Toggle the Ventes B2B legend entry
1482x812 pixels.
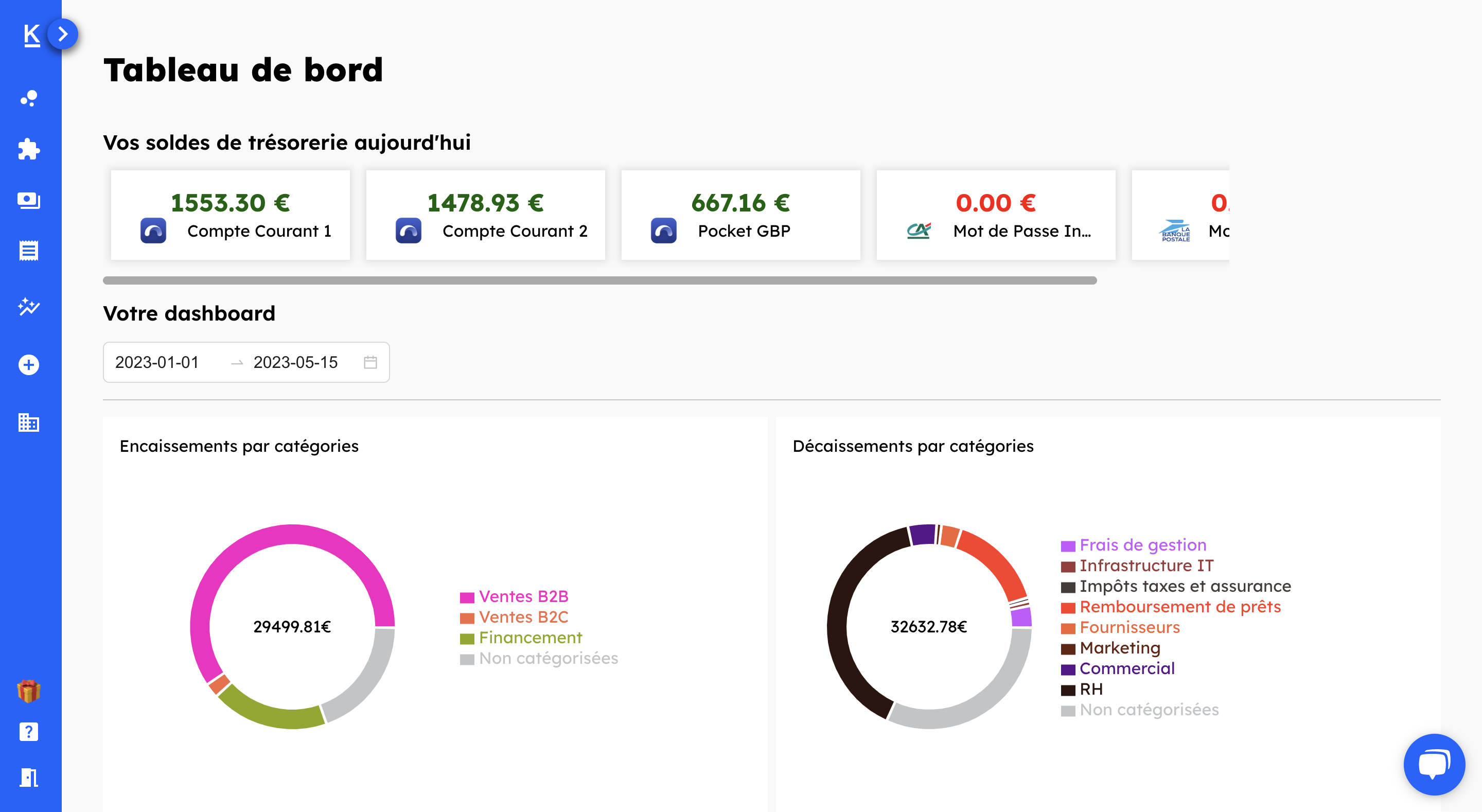pos(522,597)
